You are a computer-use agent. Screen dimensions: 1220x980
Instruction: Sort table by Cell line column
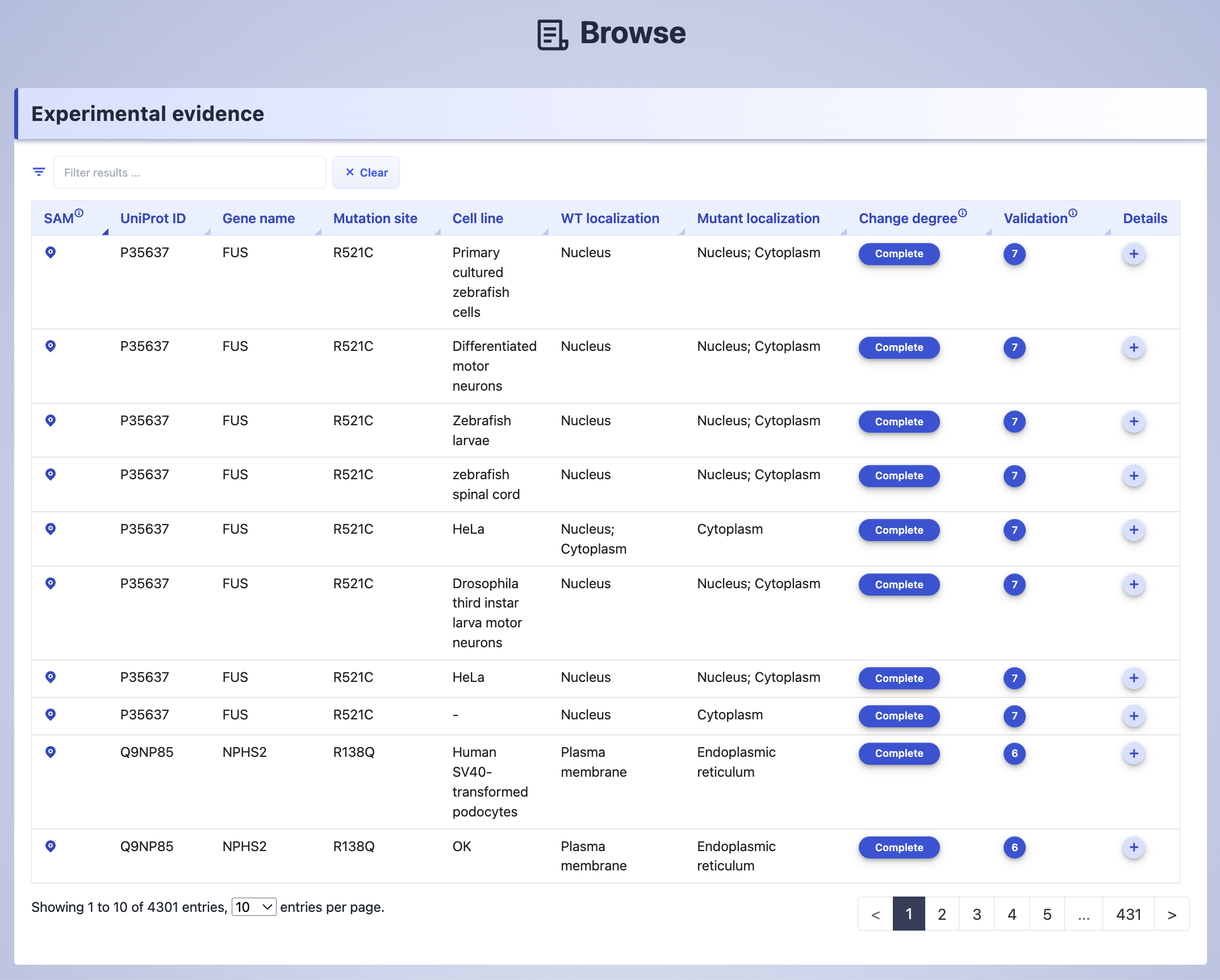coord(478,219)
